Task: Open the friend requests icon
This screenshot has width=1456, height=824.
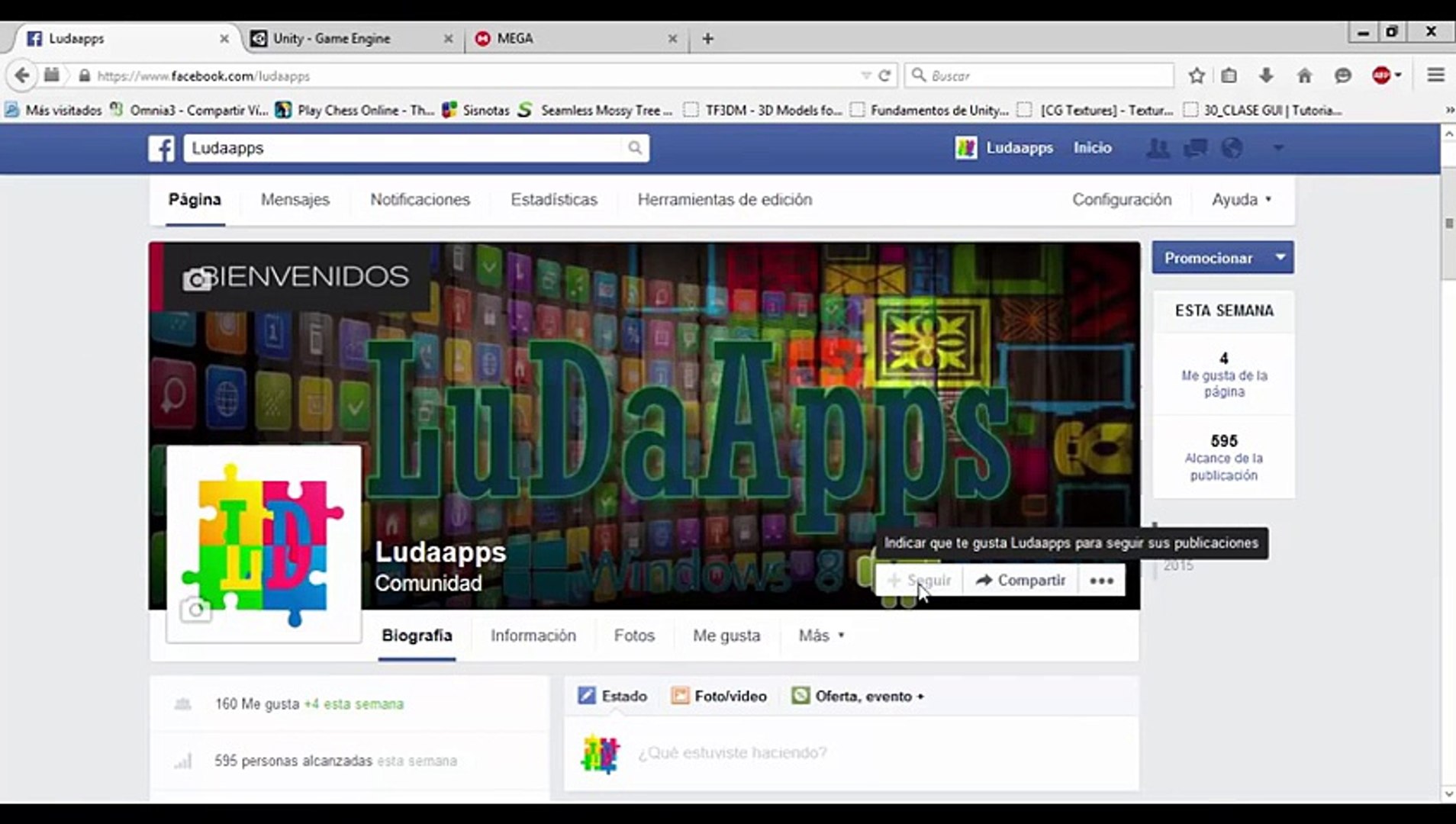Action: 1158,148
